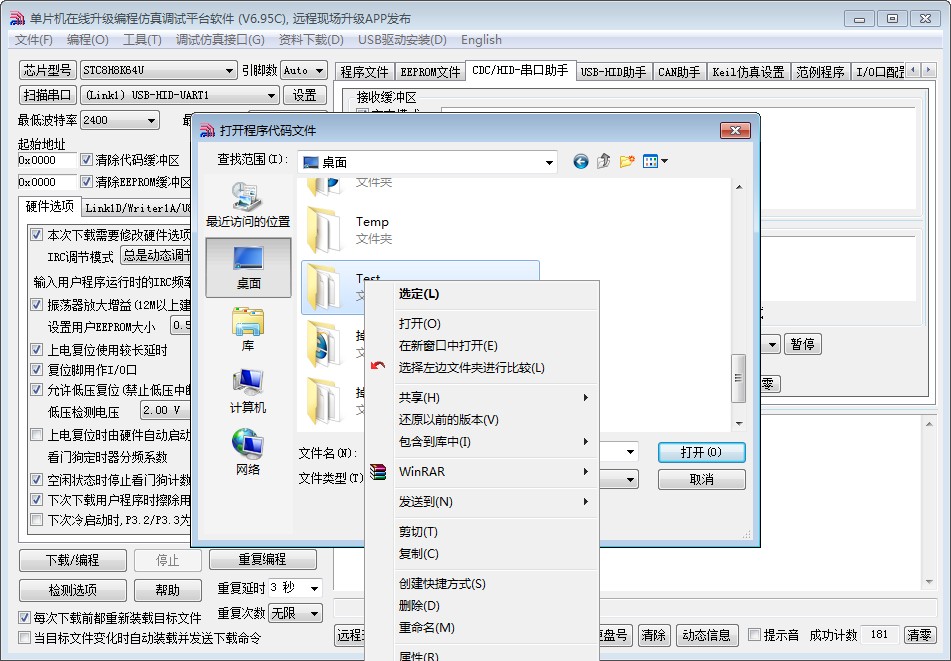
Task: Select Desktop (桌面) in the places bar
Action: pyautogui.click(x=249, y=267)
